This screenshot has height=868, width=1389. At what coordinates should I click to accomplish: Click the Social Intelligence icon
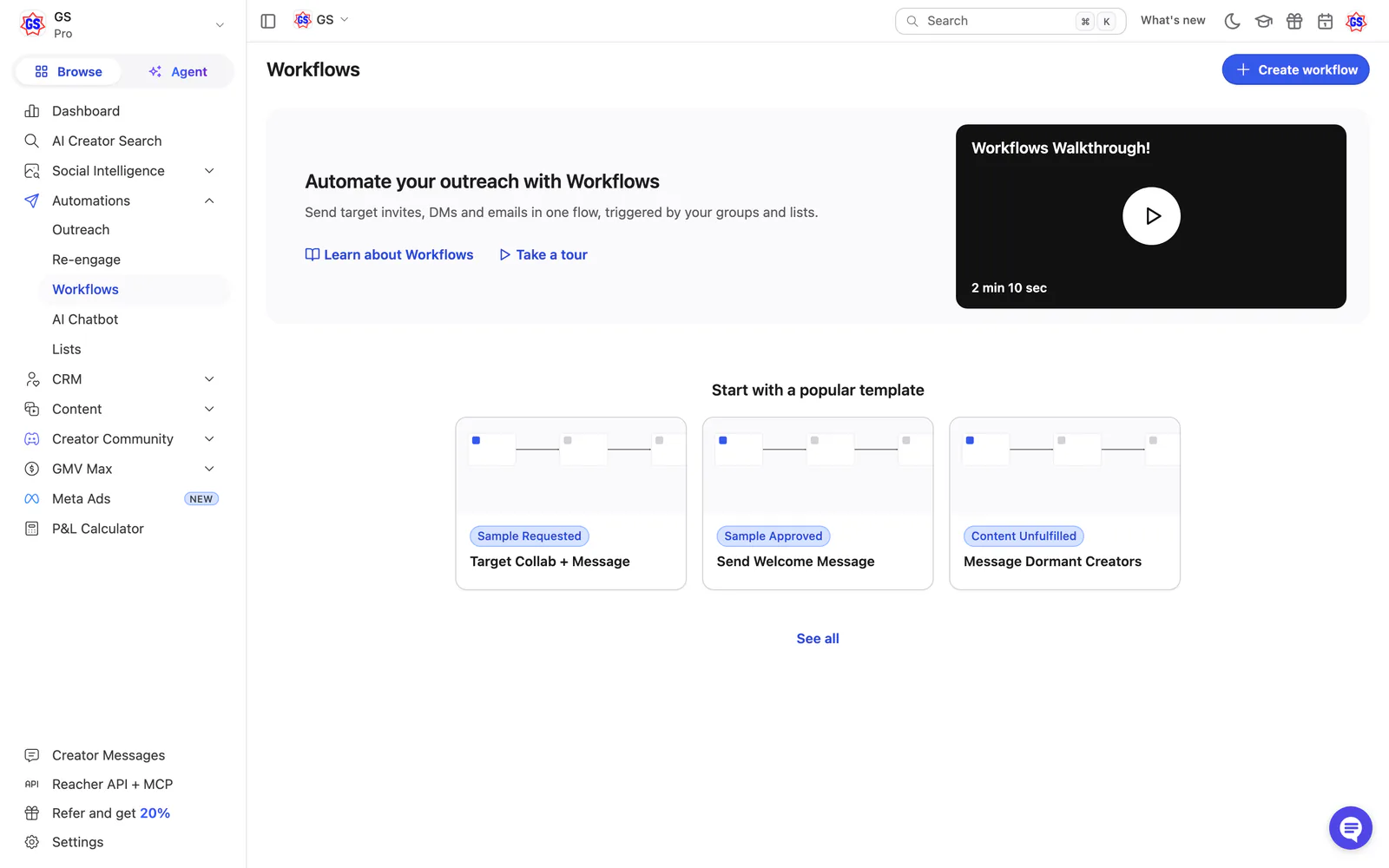tap(32, 171)
